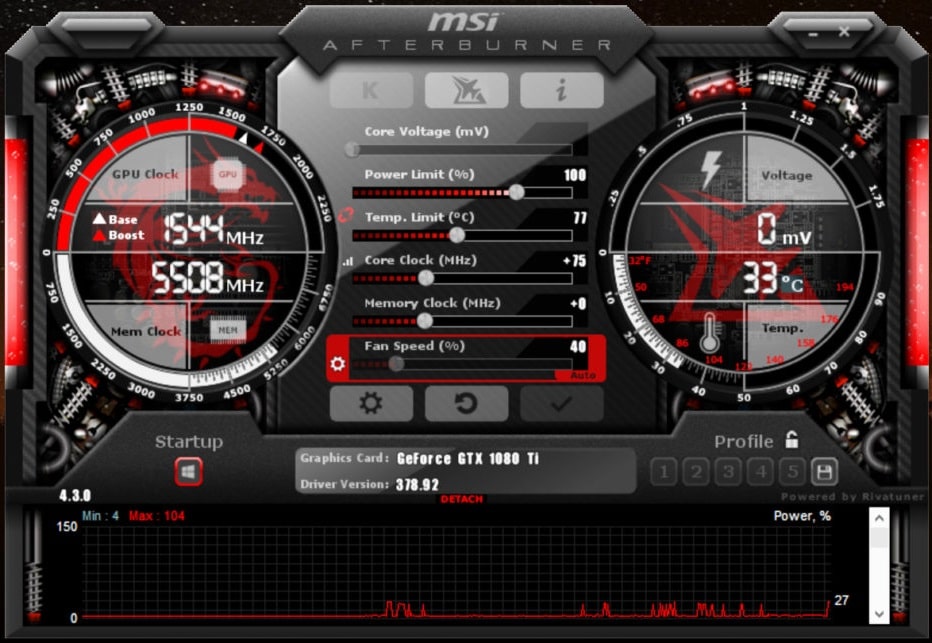Click the Power Limit slider handle
The image size is (932, 643).
(x=517, y=192)
